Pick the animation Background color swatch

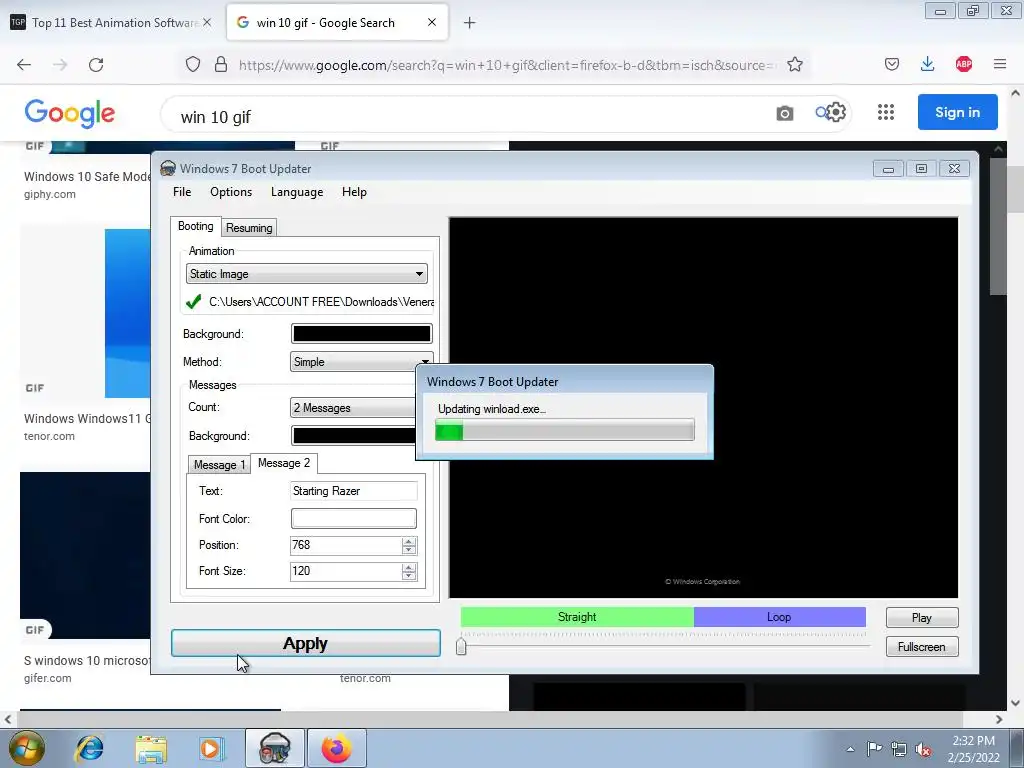pyautogui.click(x=361, y=334)
